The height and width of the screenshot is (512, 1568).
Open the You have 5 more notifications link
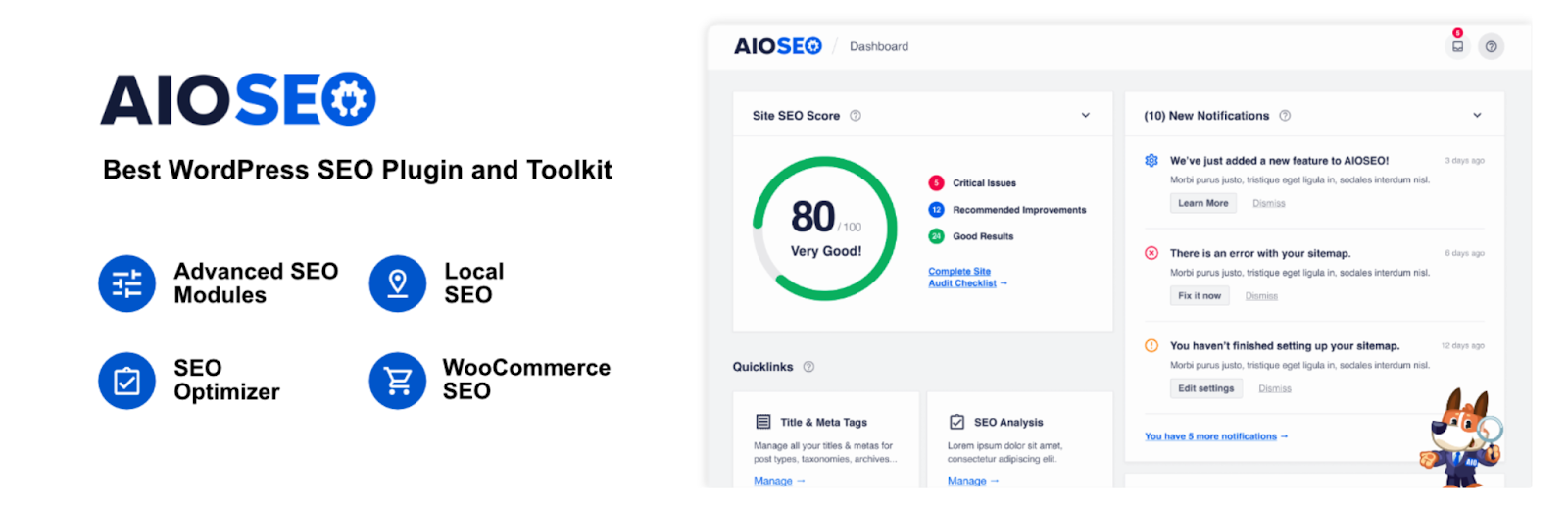pyautogui.click(x=1216, y=436)
